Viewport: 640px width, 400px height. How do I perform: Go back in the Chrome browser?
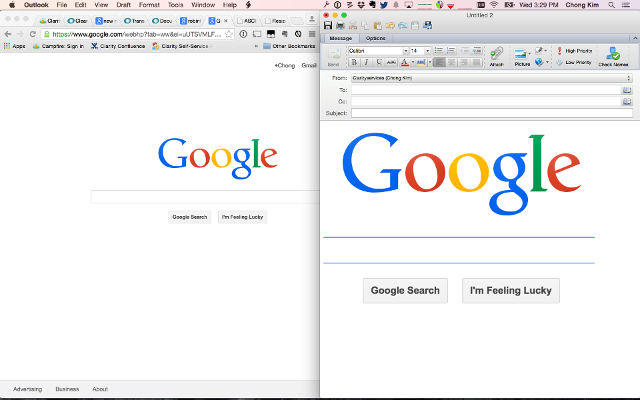click(x=8, y=34)
